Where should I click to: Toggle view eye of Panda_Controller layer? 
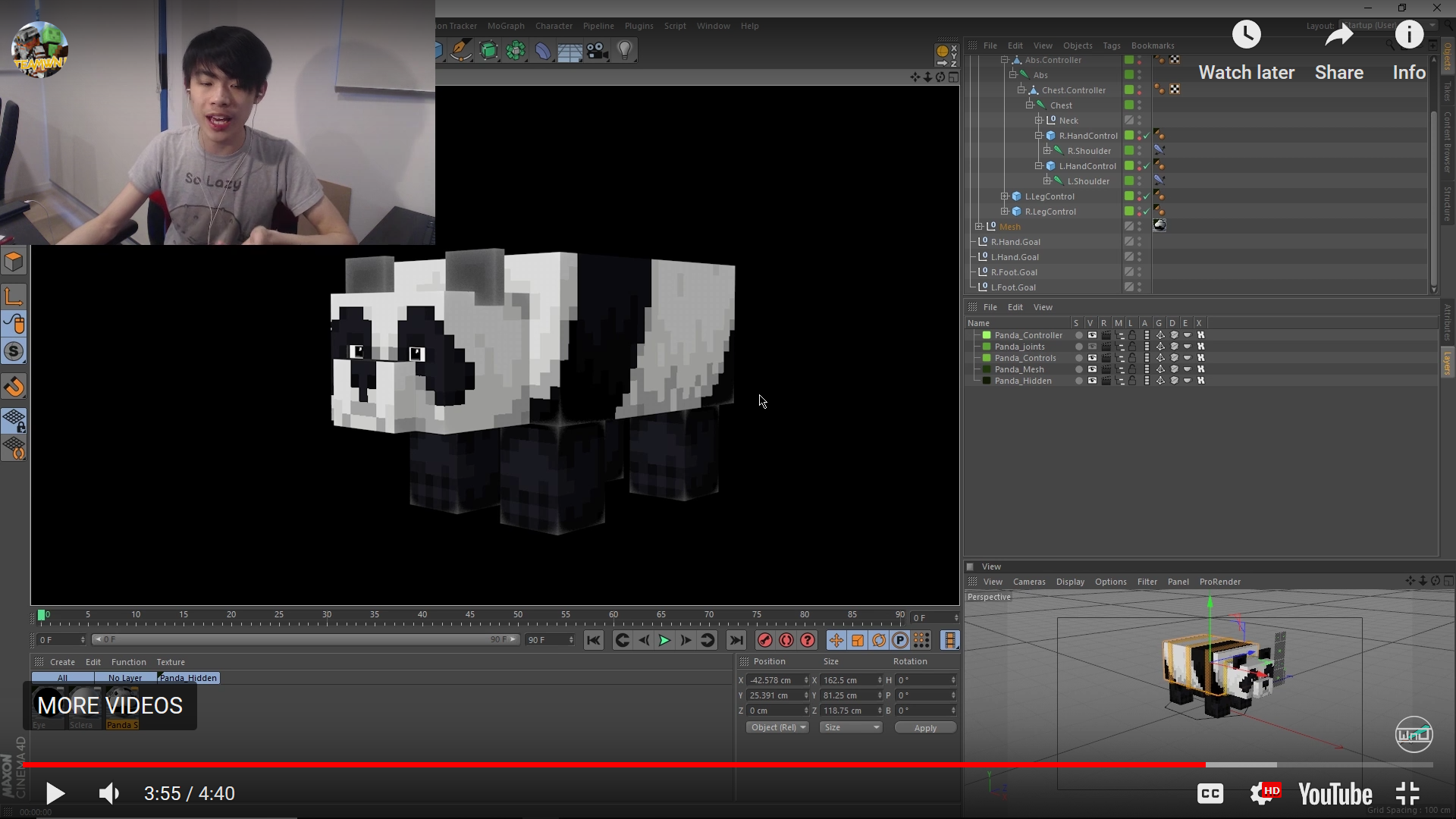point(1092,335)
